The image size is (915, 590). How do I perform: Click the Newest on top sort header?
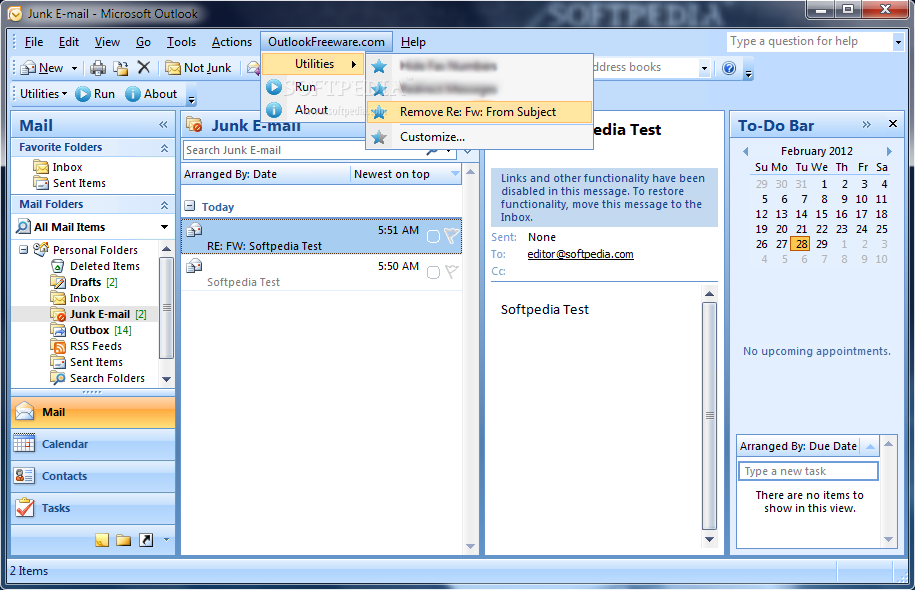pos(406,174)
